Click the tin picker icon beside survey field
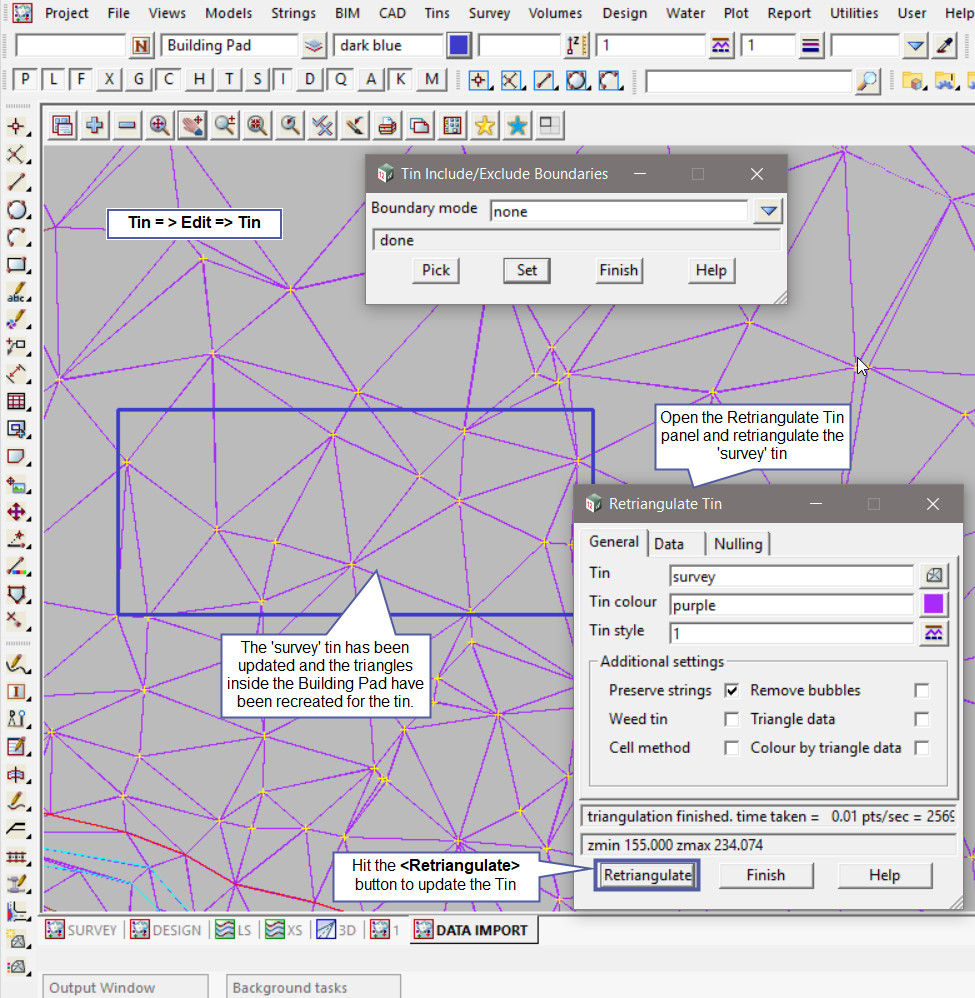The height and width of the screenshot is (998, 975). [933, 576]
